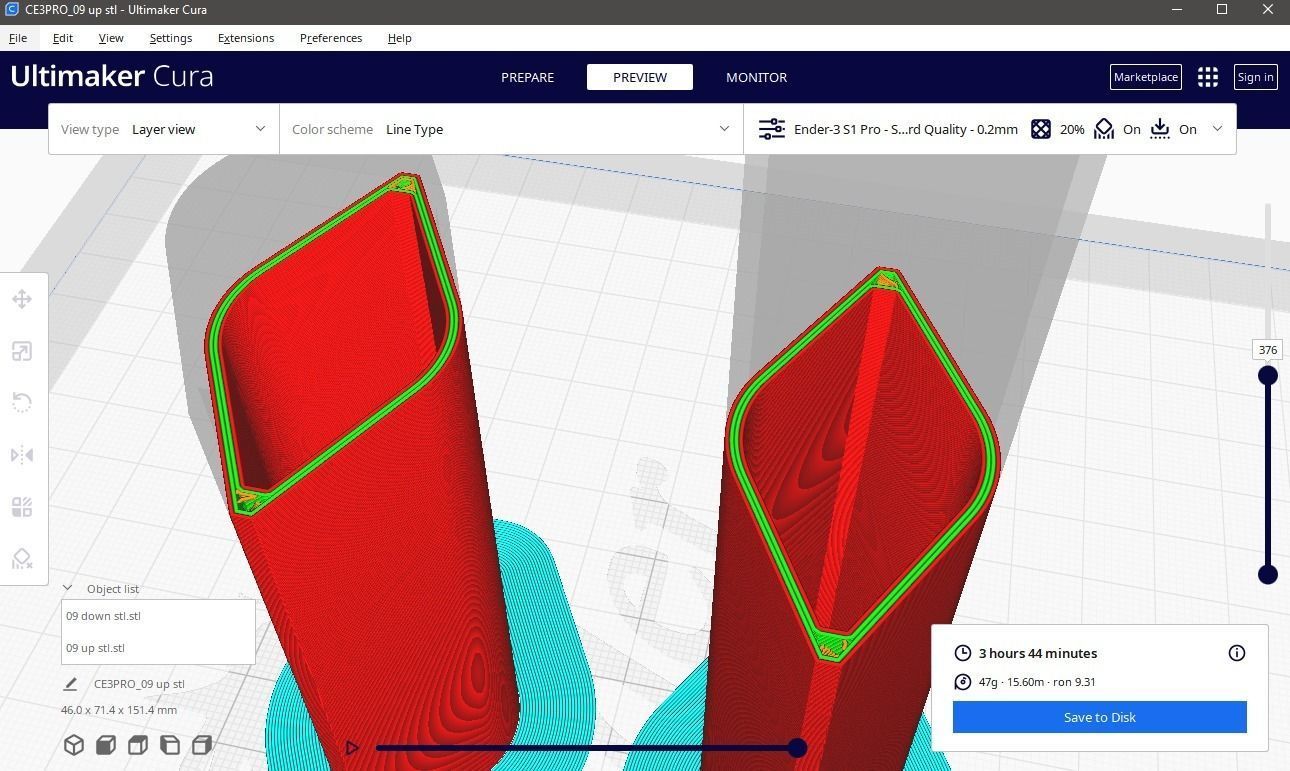
Task: Open the Help menu
Action: (x=399, y=38)
